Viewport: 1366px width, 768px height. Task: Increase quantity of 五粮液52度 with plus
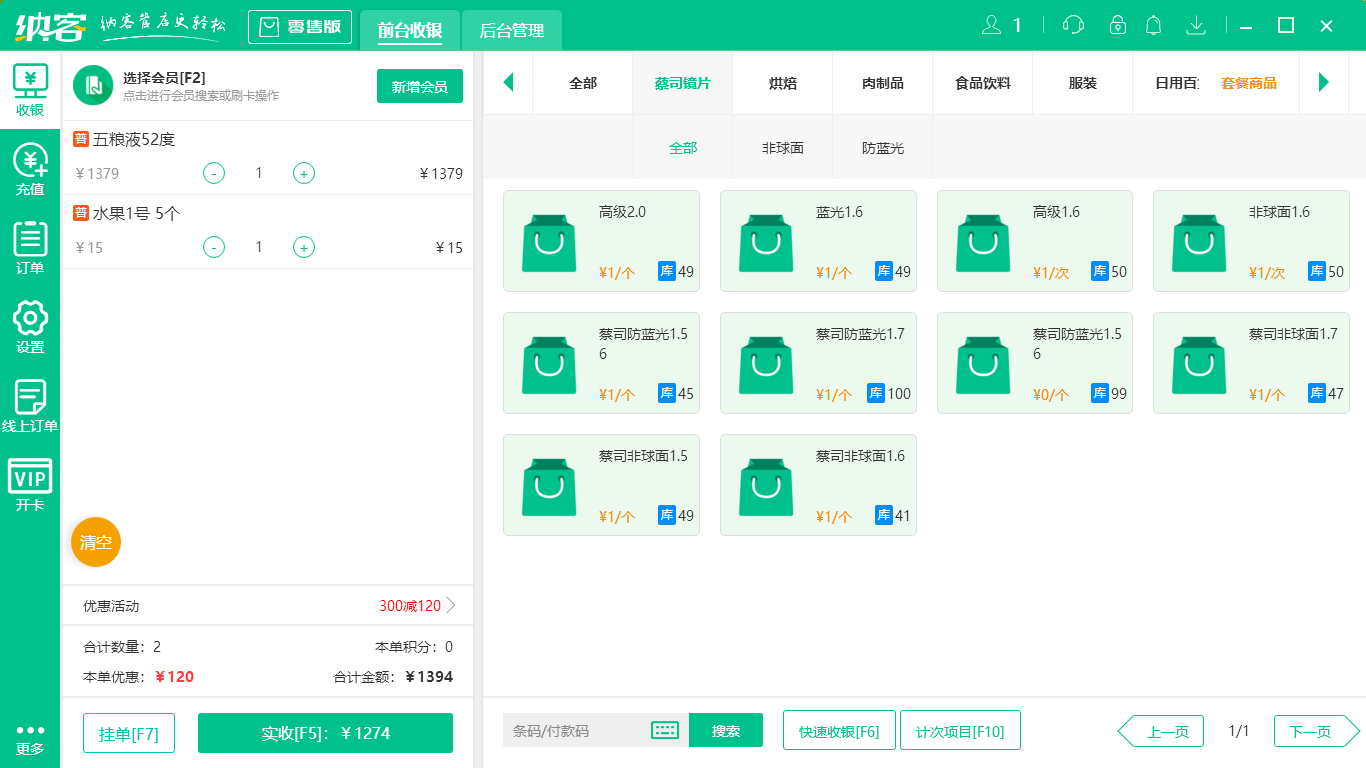304,174
